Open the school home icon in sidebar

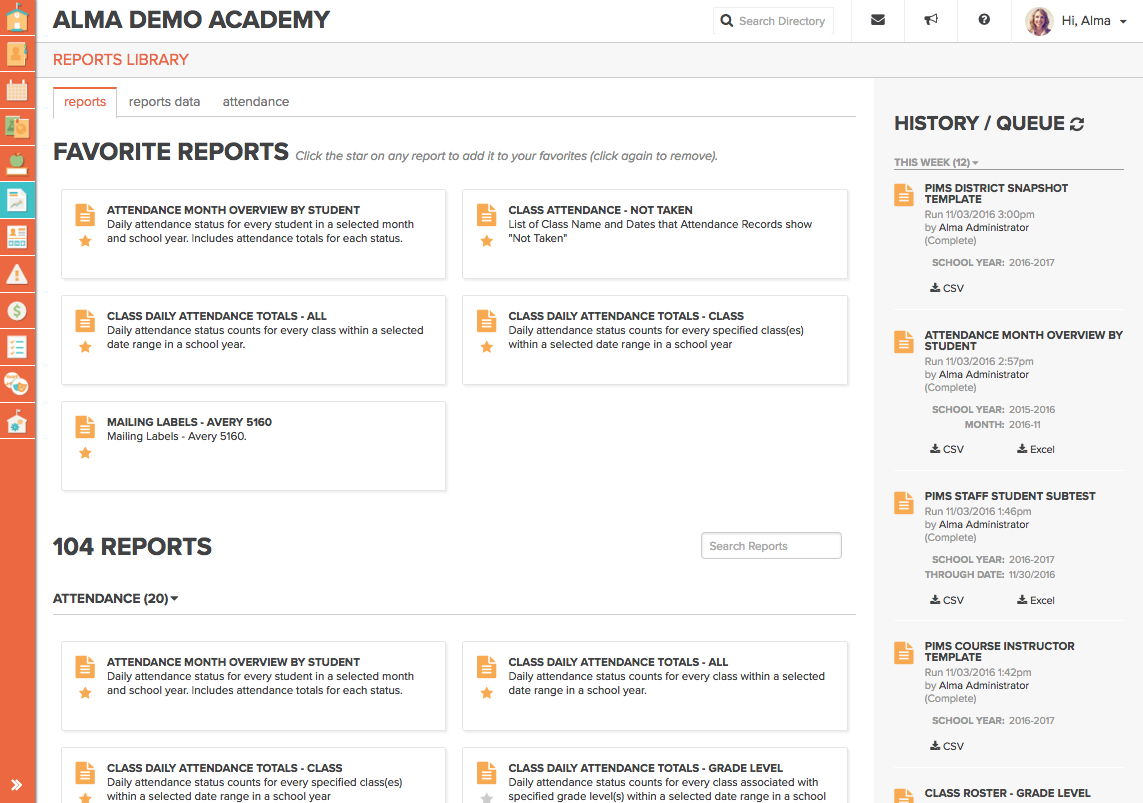coord(17,17)
